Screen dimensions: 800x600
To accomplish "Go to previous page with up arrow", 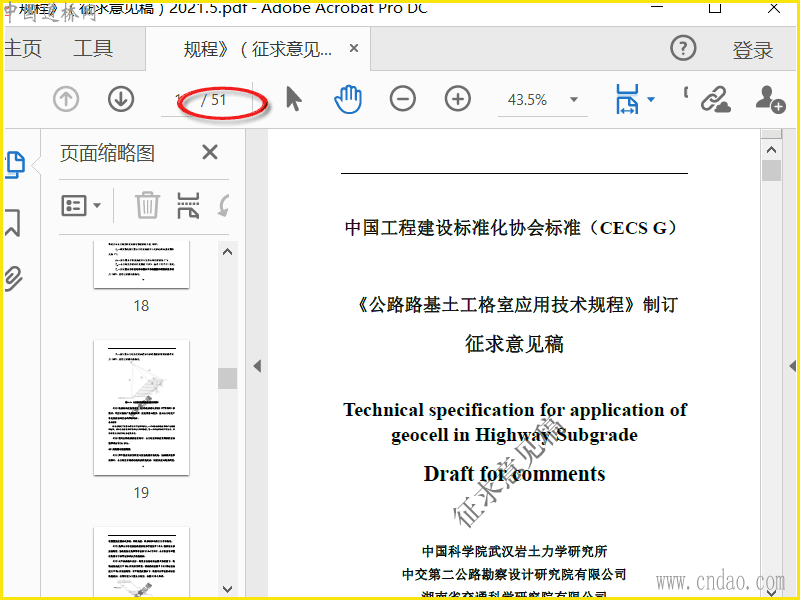I will [x=66, y=99].
